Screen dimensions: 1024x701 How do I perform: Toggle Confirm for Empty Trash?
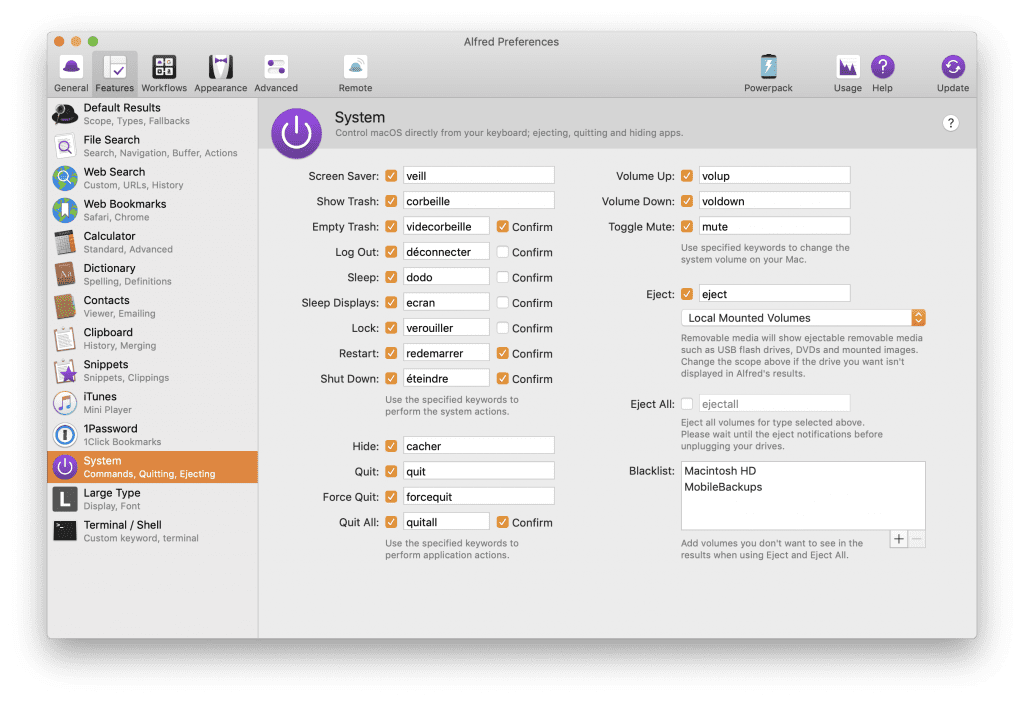pyautogui.click(x=502, y=226)
